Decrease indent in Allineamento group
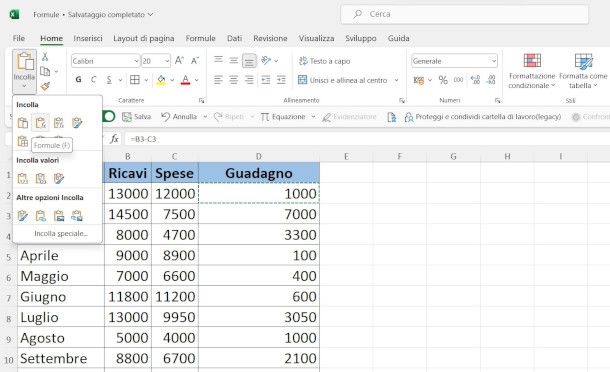Screen dimensions: 610x372 click(x=266, y=80)
